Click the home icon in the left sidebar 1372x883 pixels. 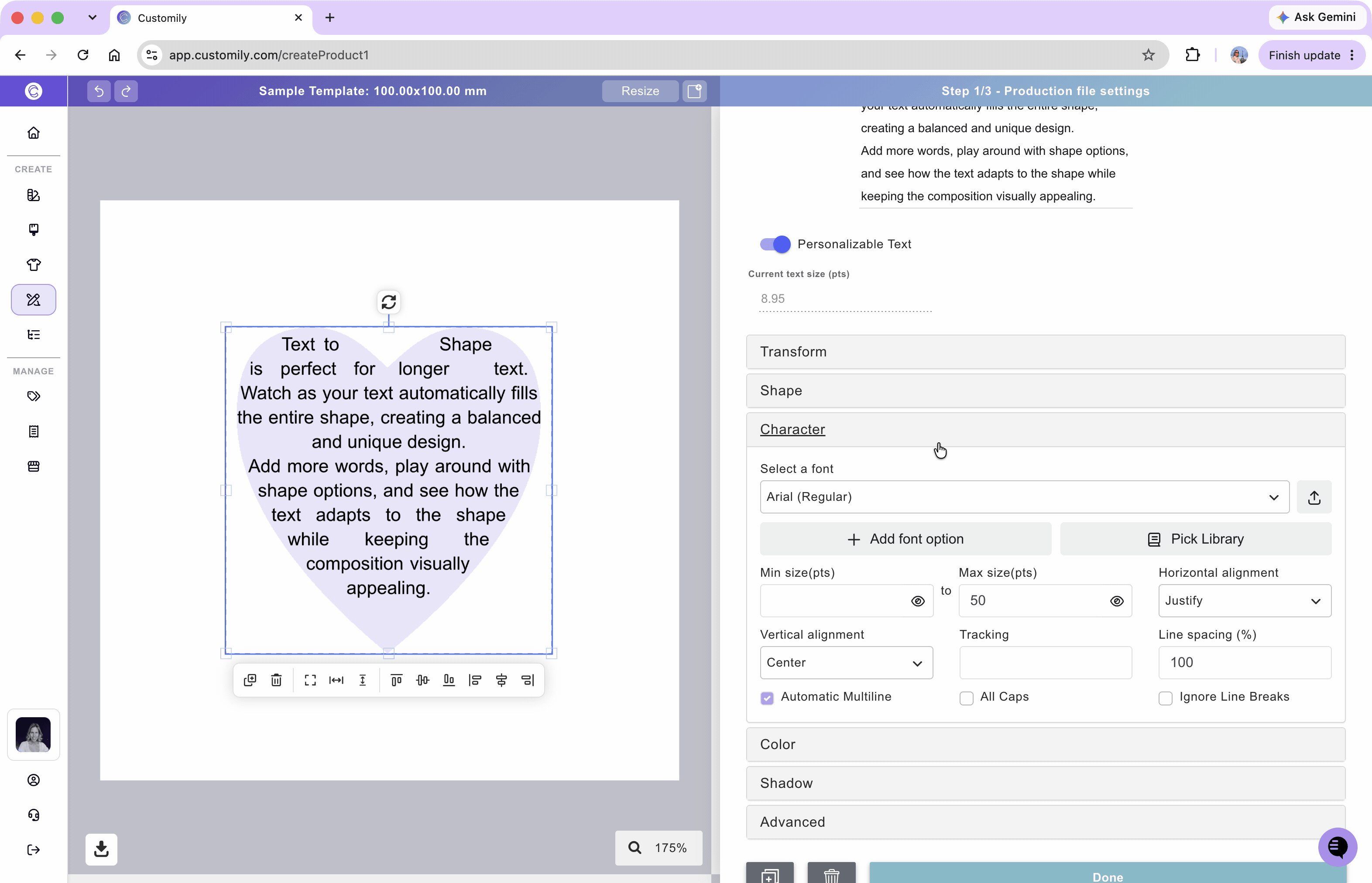[x=33, y=133]
